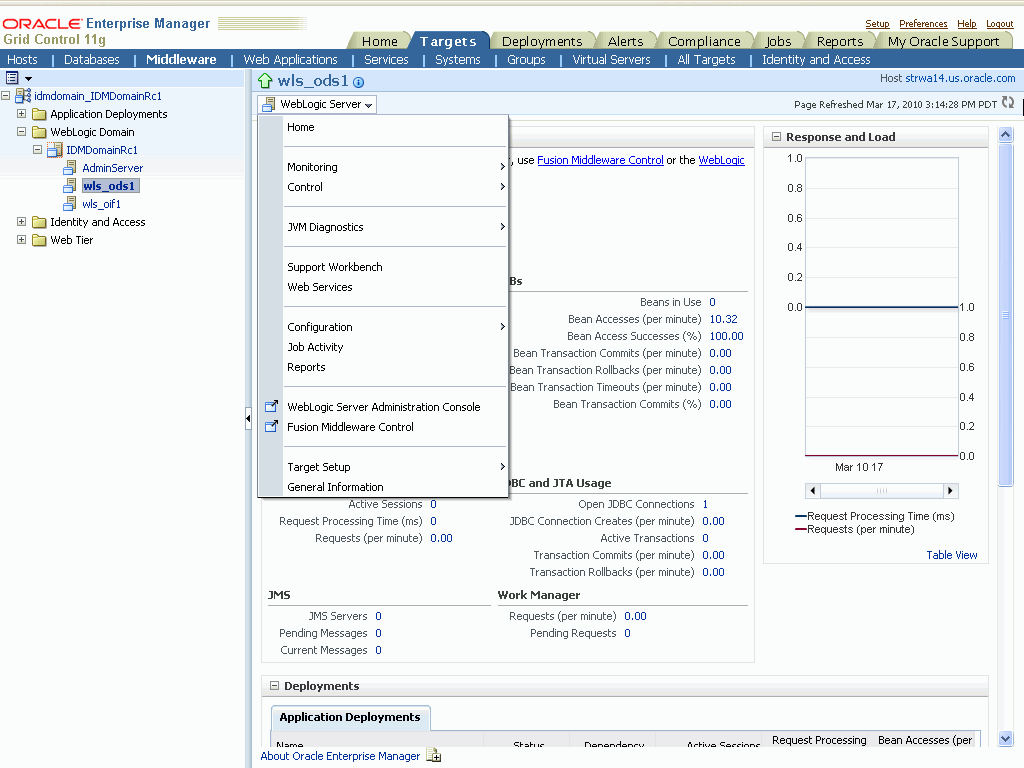Open the Table View link
Screen dimensions: 1024x768
click(x=952, y=555)
